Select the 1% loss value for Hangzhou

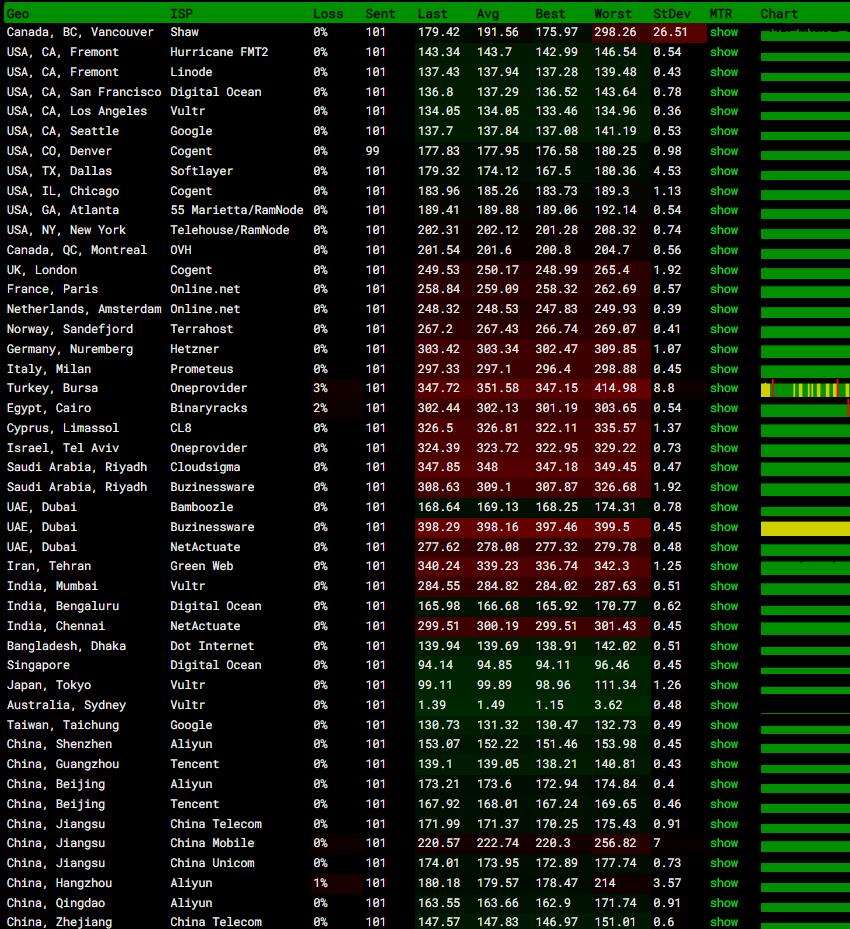(320, 883)
